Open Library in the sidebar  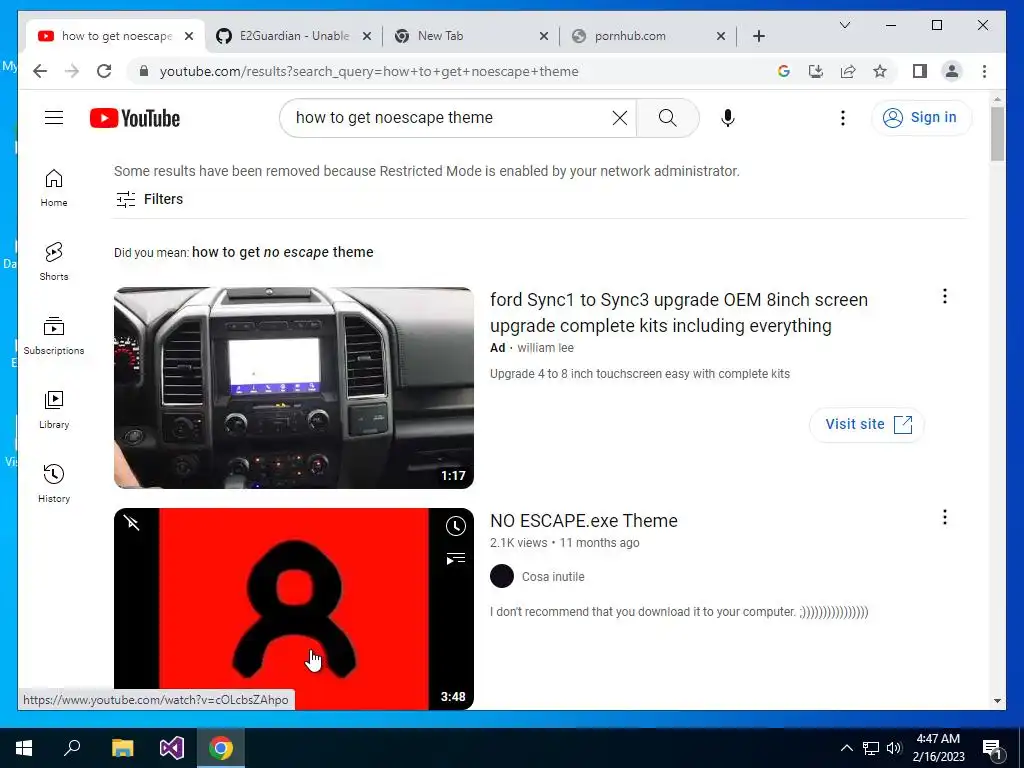pyautogui.click(x=54, y=409)
